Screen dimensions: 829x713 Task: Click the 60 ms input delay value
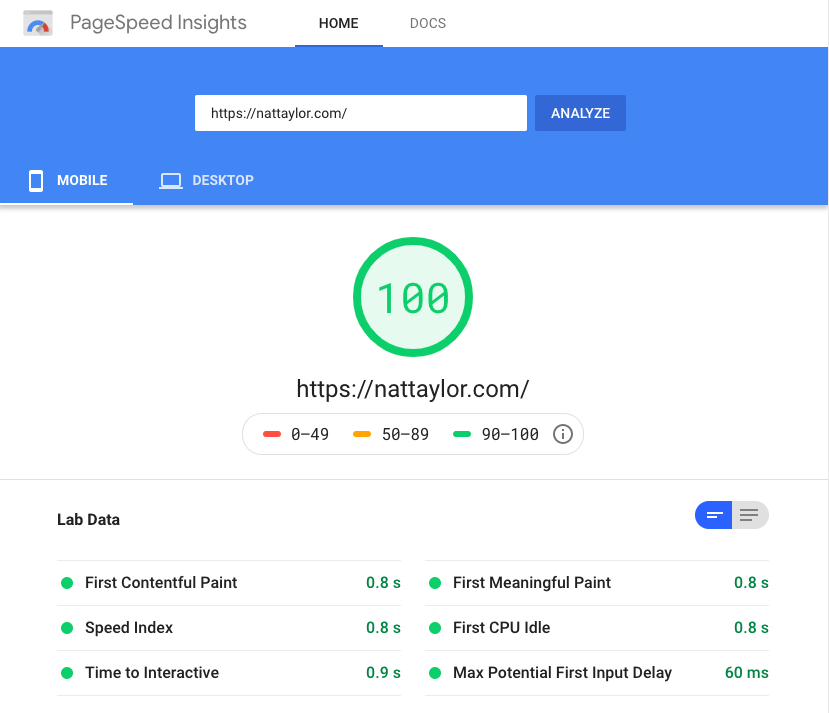pos(747,672)
